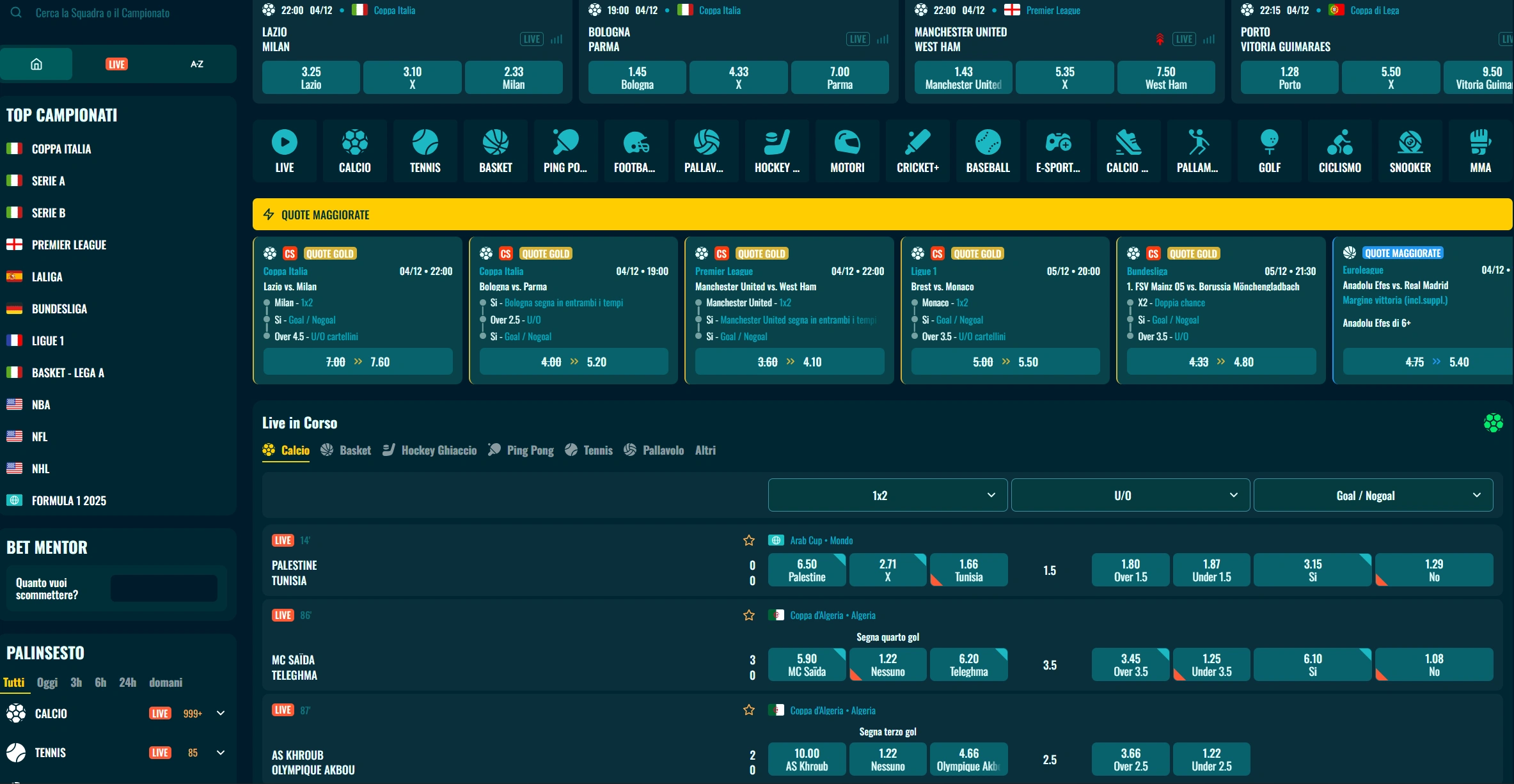Viewport: 1514px width, 784px height.
Task: Filter palinsesto by 24h
Action: 127,682
